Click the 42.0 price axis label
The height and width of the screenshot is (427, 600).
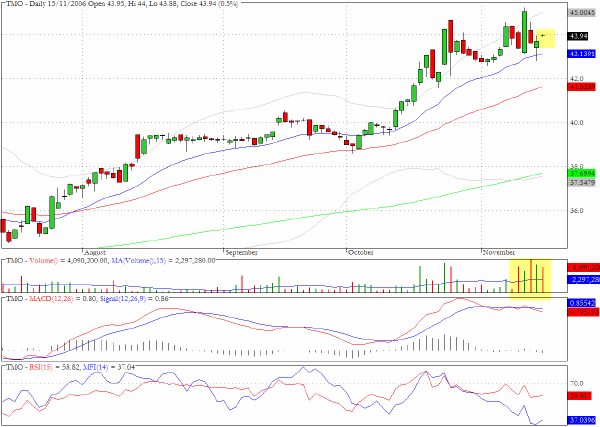pyautogui.click(x=577, y=78)
